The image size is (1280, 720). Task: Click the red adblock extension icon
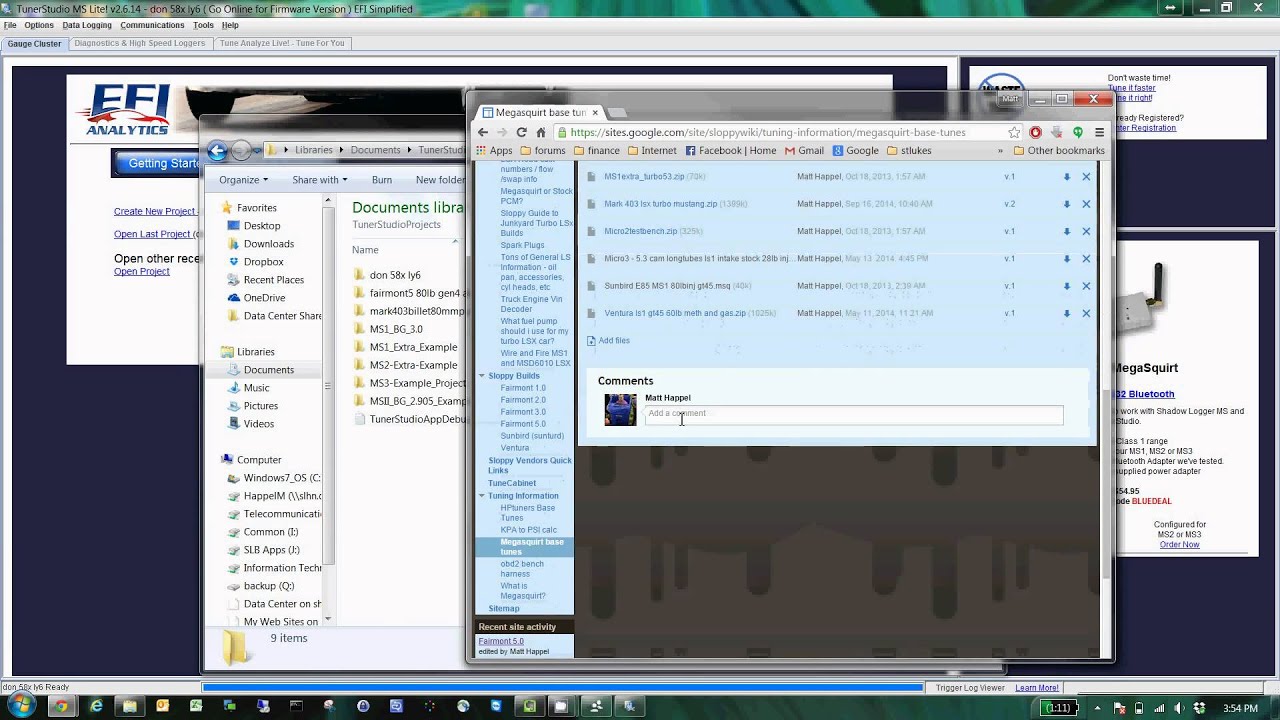pos(1036,132)
